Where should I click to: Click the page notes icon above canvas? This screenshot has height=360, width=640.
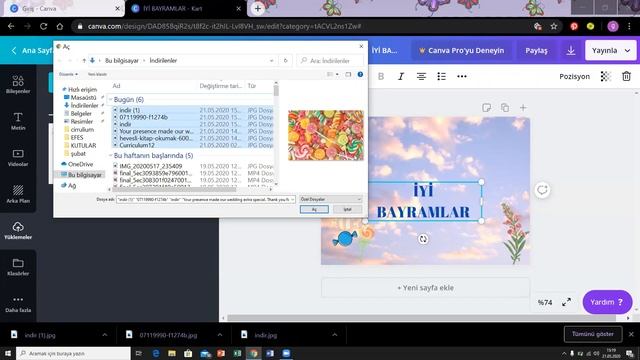click(x=487, y=107)
